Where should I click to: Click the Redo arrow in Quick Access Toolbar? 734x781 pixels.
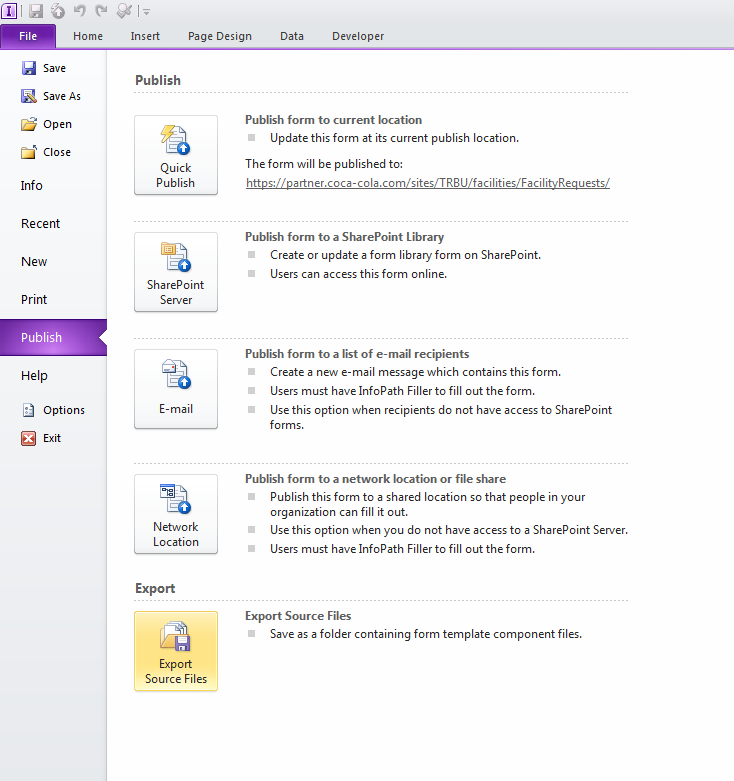(102, 10)
